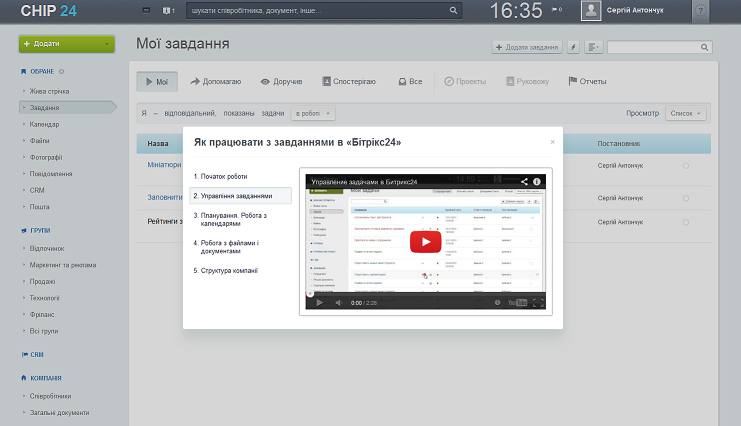The width and height of the screenshot is (741, 426).
Task: Click the task search magnifier icon
Action: pos(704,47)
